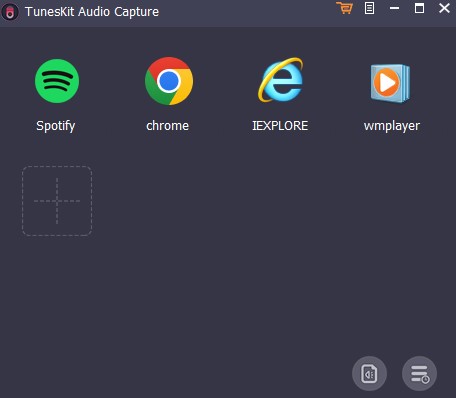
Task: Maximize the TunesKit Audio Capture window
Action: point(419,8)
